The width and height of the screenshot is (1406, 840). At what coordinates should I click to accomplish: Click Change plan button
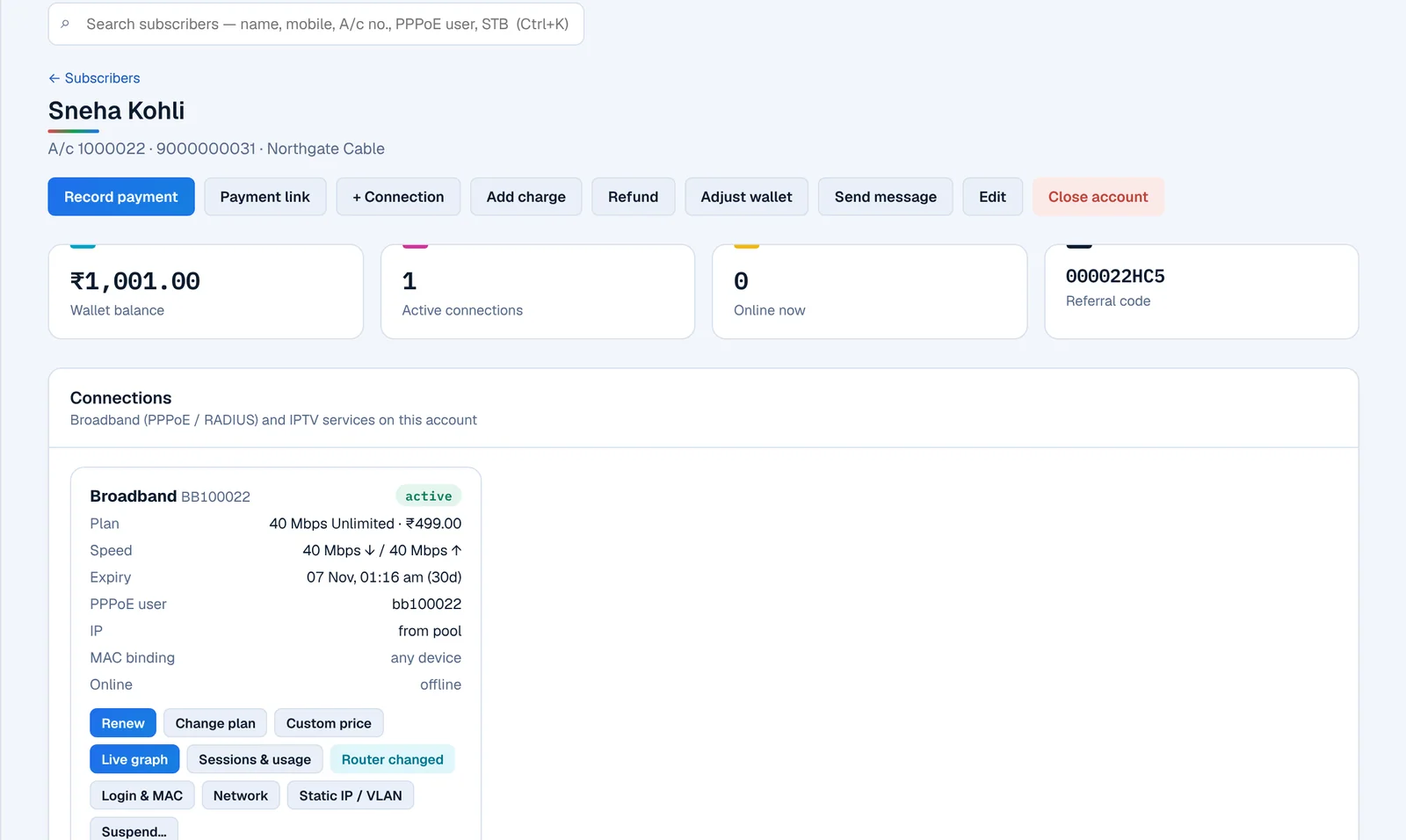215,723
